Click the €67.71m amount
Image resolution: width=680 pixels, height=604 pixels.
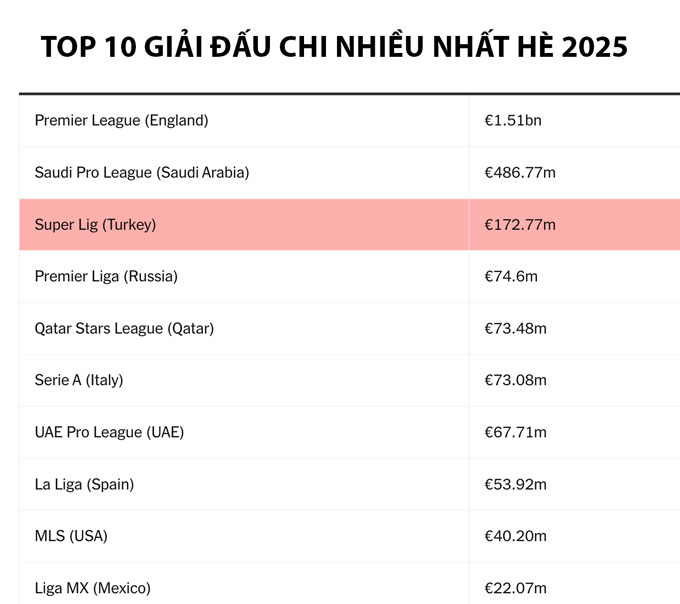(516, 432)
